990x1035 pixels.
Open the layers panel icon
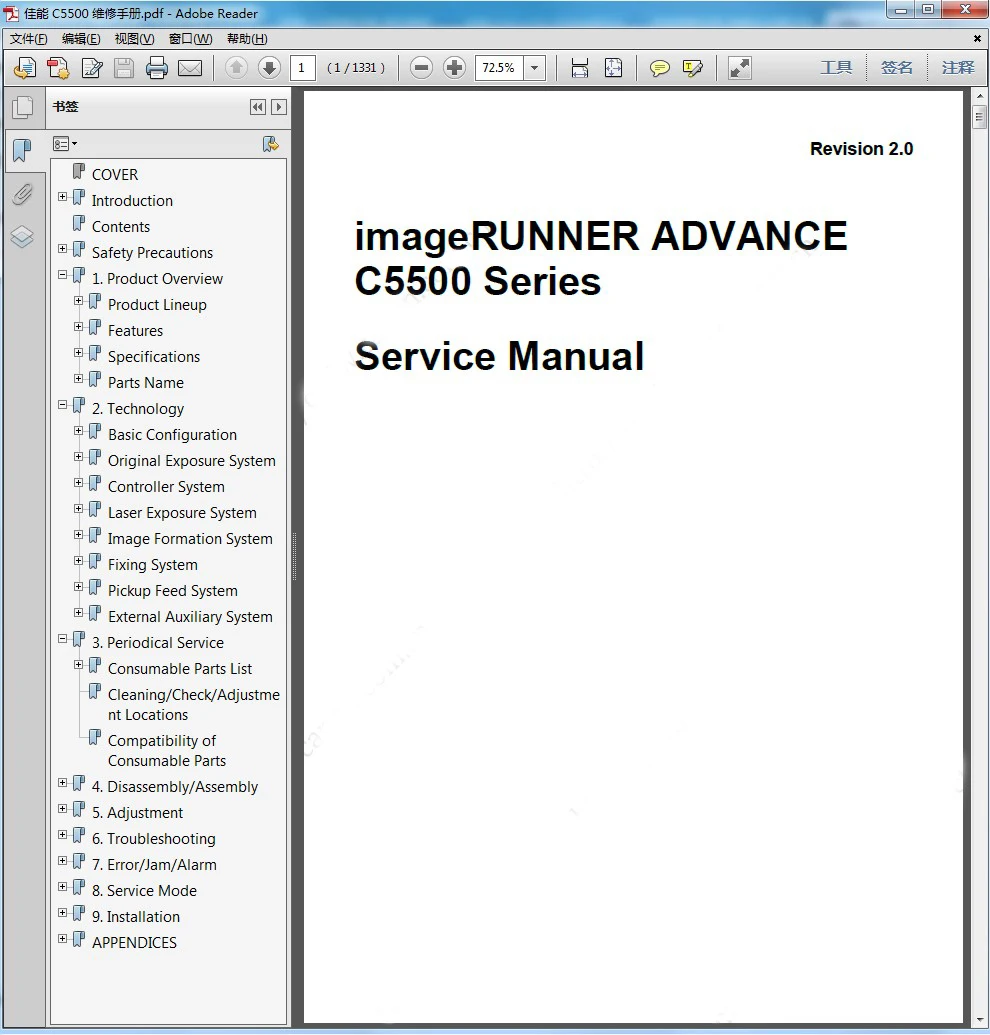click(x=22, y=236)
